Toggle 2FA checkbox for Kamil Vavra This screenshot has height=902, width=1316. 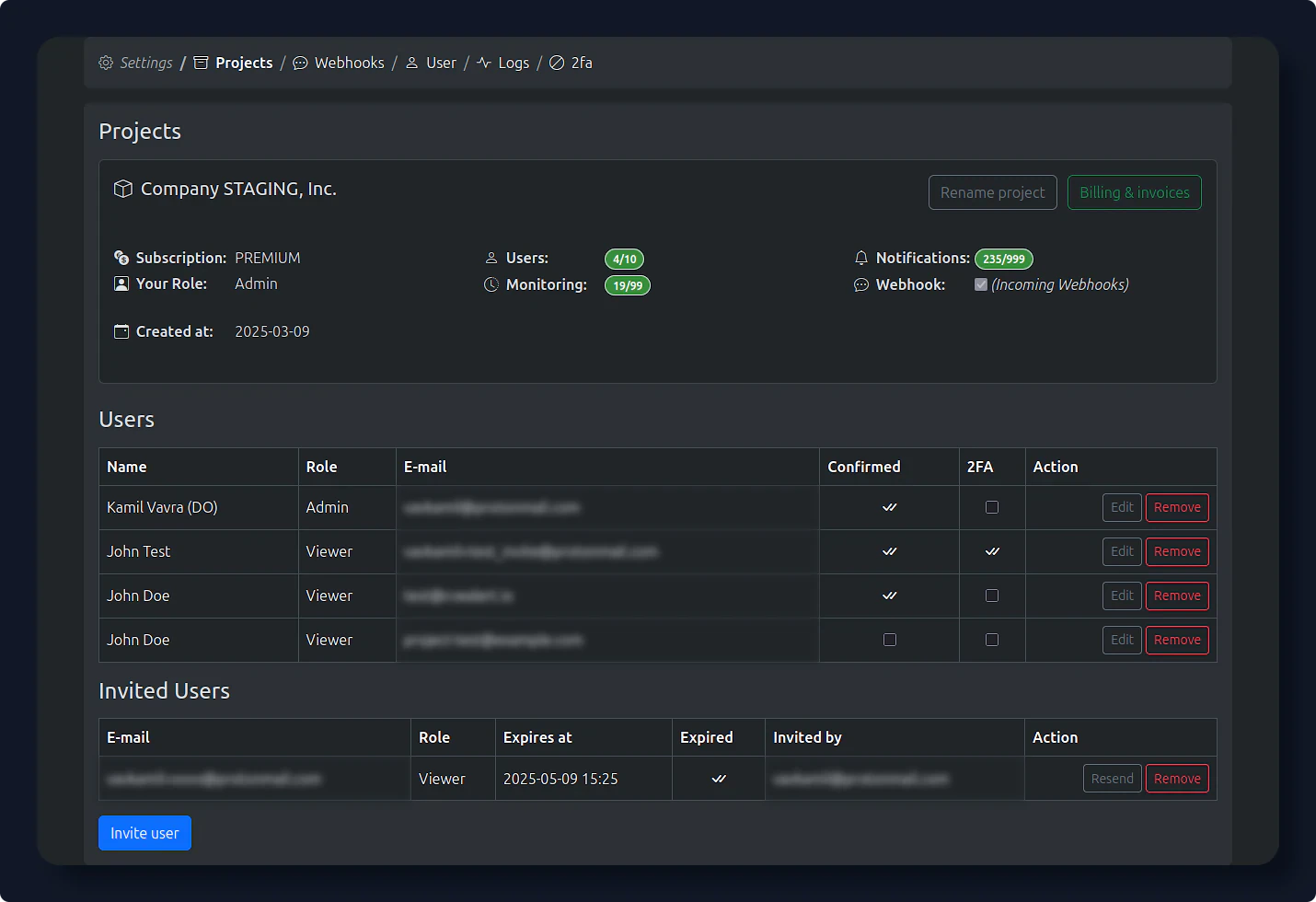pos(992,507)
